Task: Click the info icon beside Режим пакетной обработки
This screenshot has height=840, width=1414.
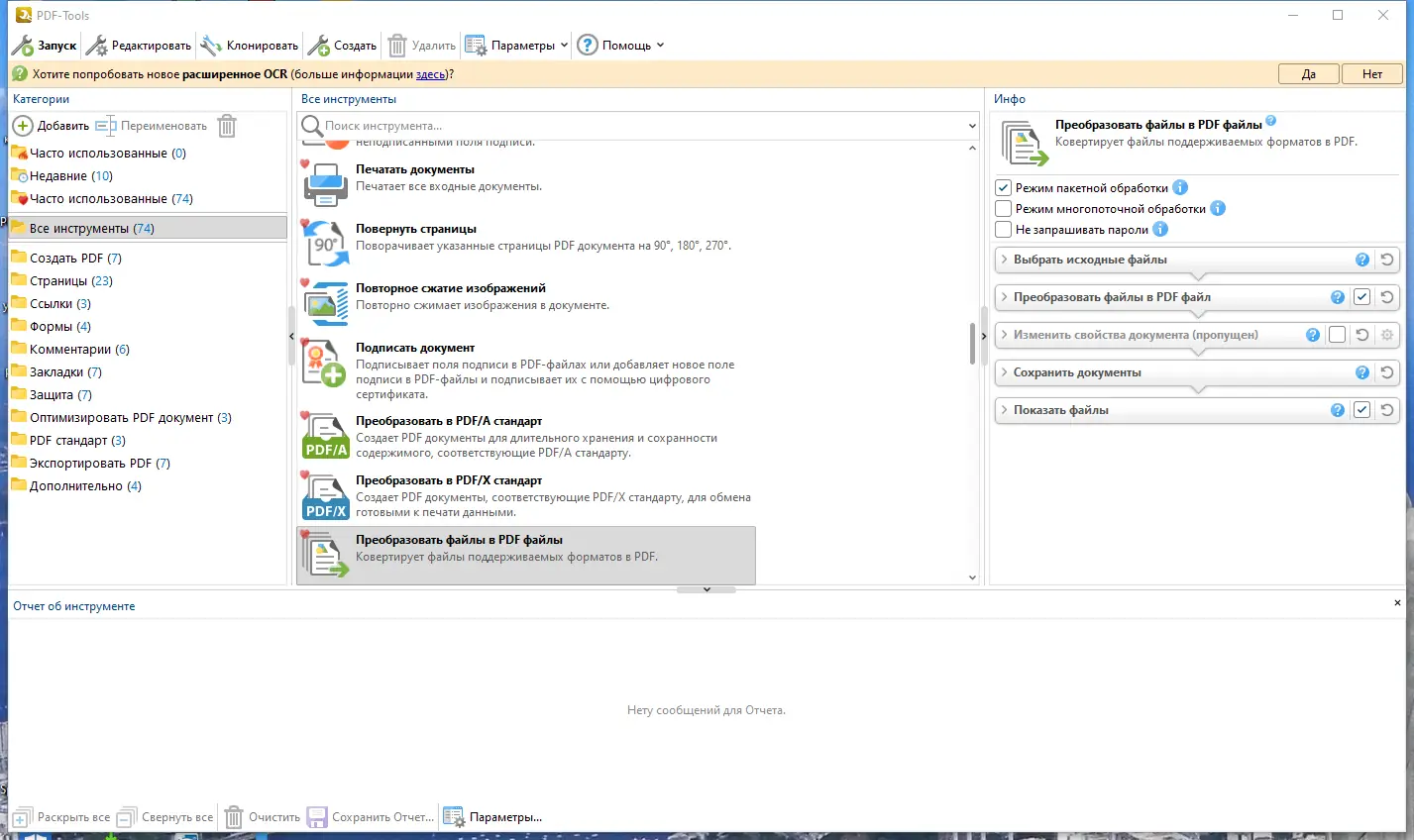Action: pos(1180,187)
